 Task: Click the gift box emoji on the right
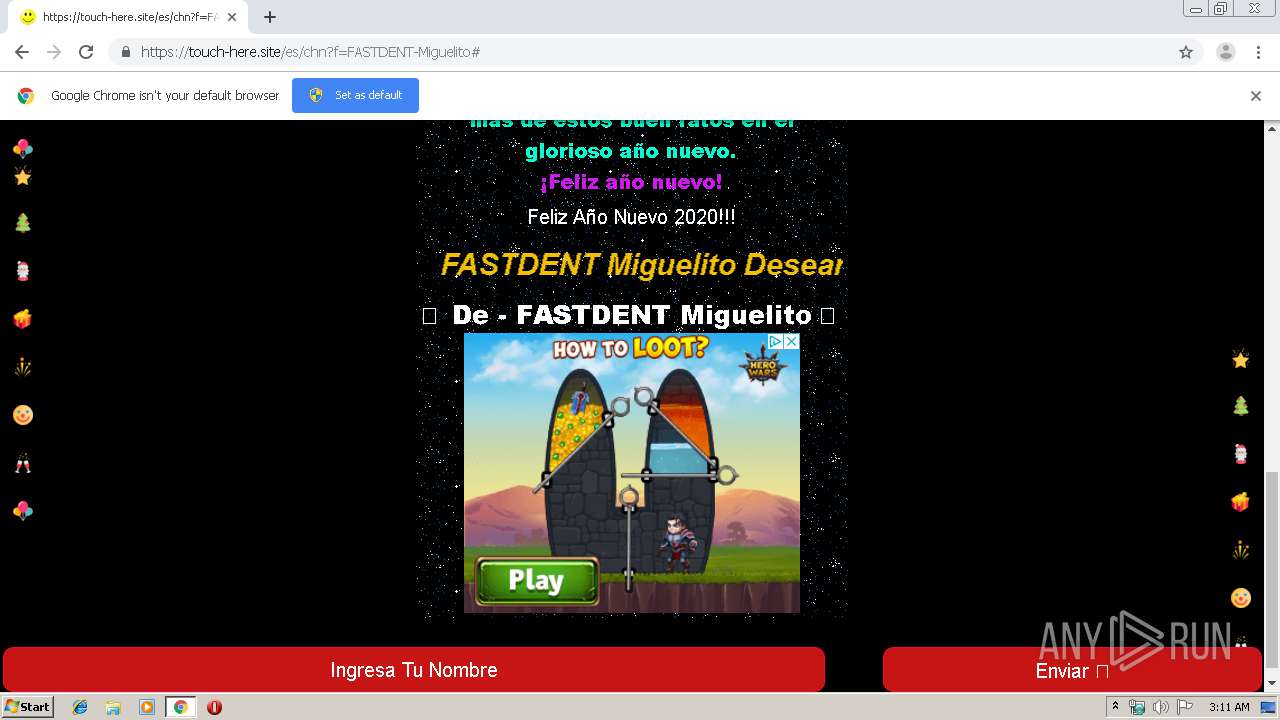(x=1241, y=501)
